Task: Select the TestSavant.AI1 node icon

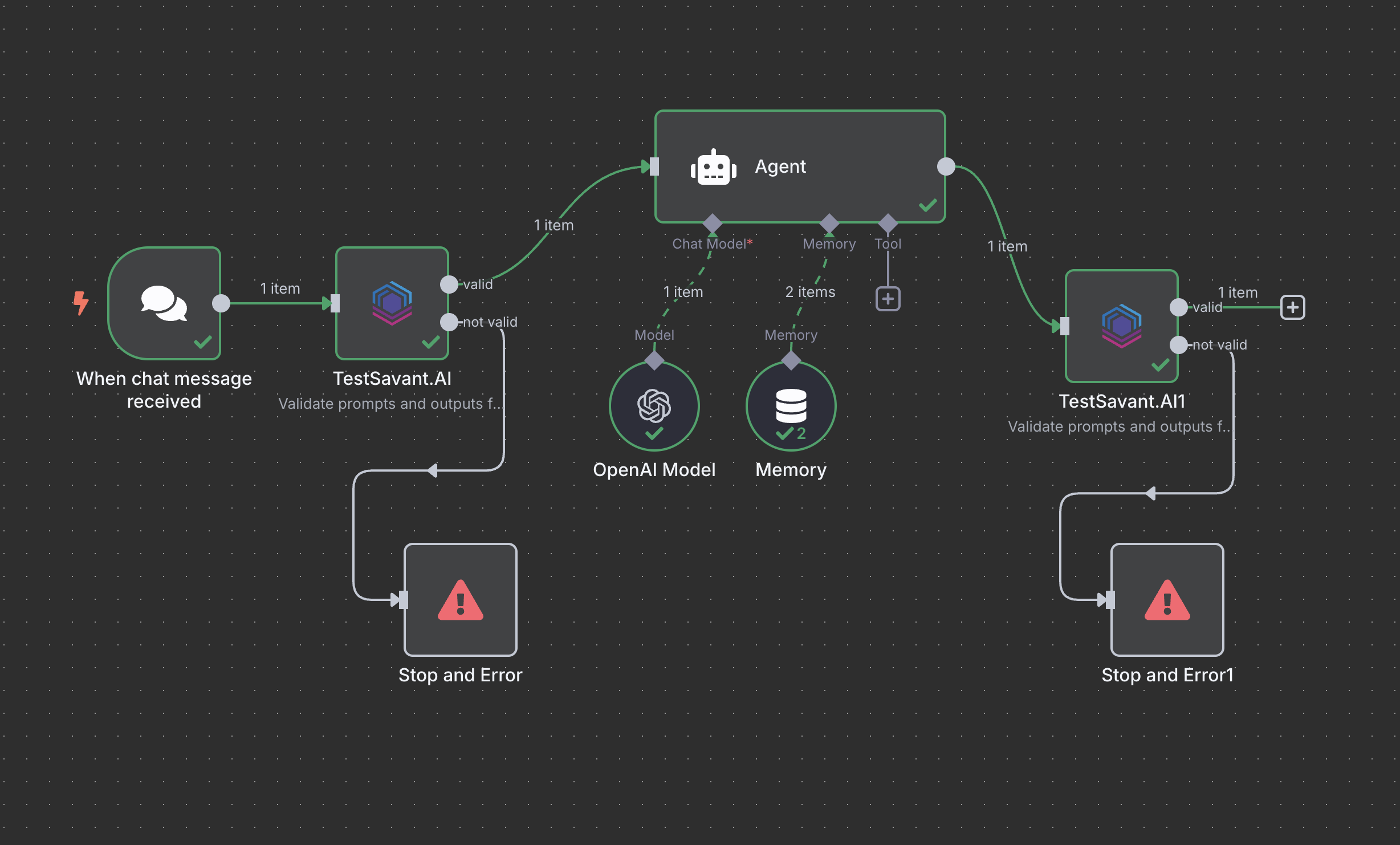Action: tap(1121, 326)
